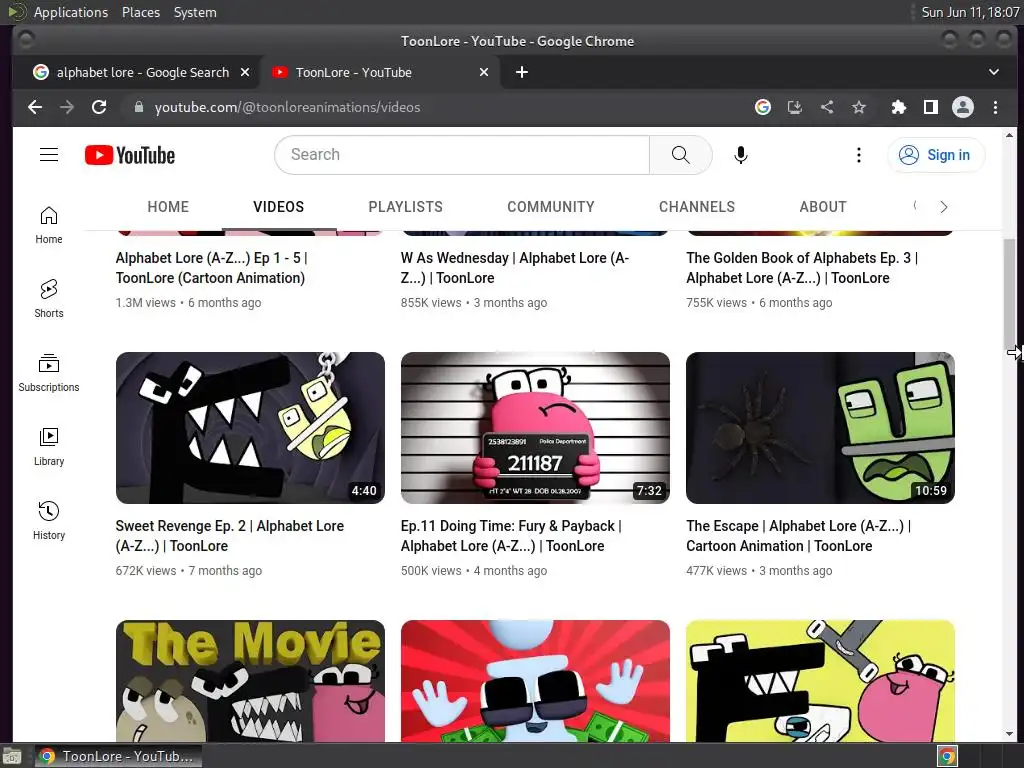Open the Chrome profile avatar

963,107
